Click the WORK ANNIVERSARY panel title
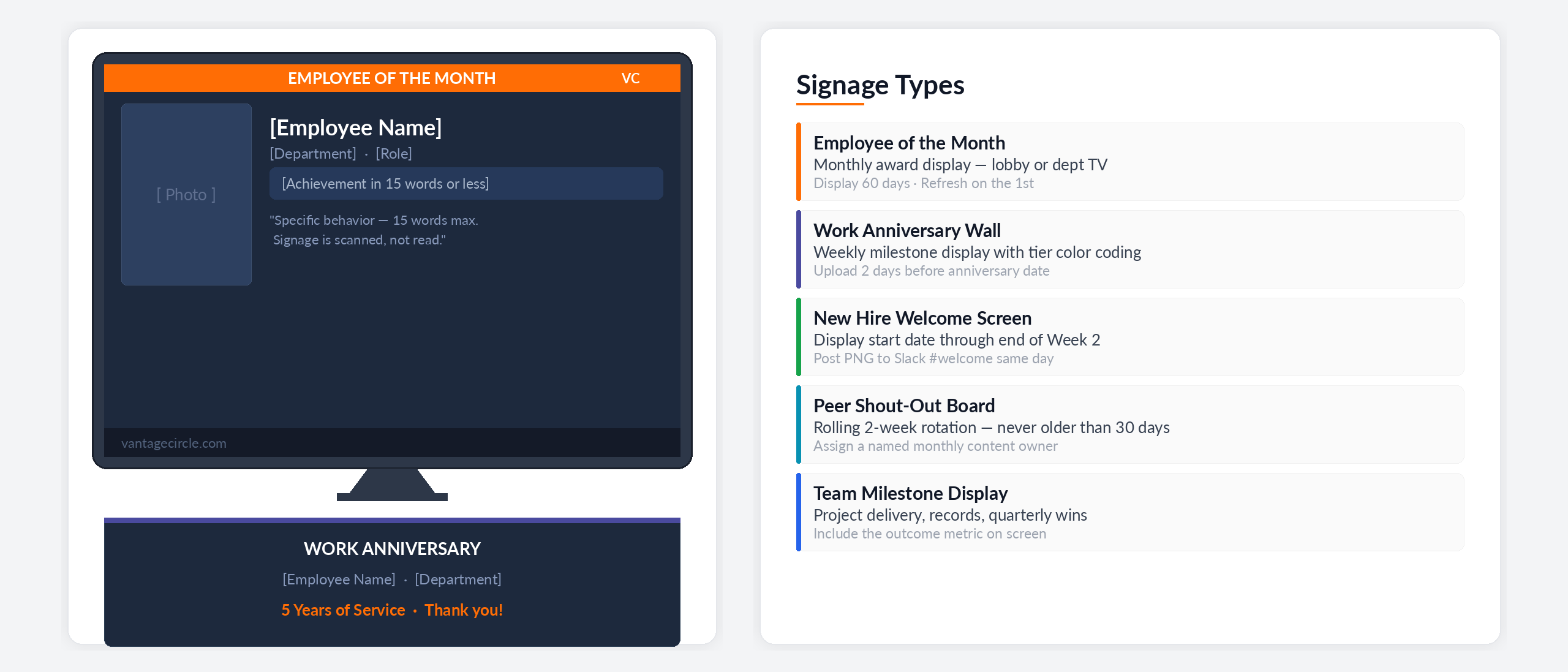The image size is (1568, 672). pos(392,549)
